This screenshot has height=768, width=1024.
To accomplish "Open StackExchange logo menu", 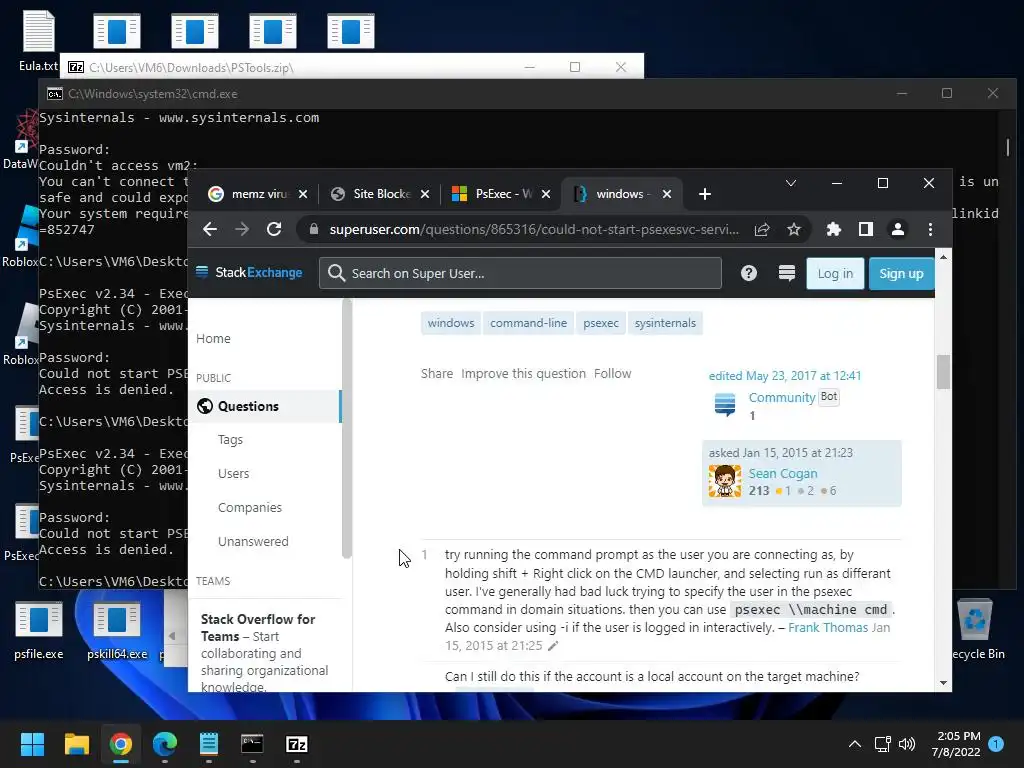I will coord(249,272).
